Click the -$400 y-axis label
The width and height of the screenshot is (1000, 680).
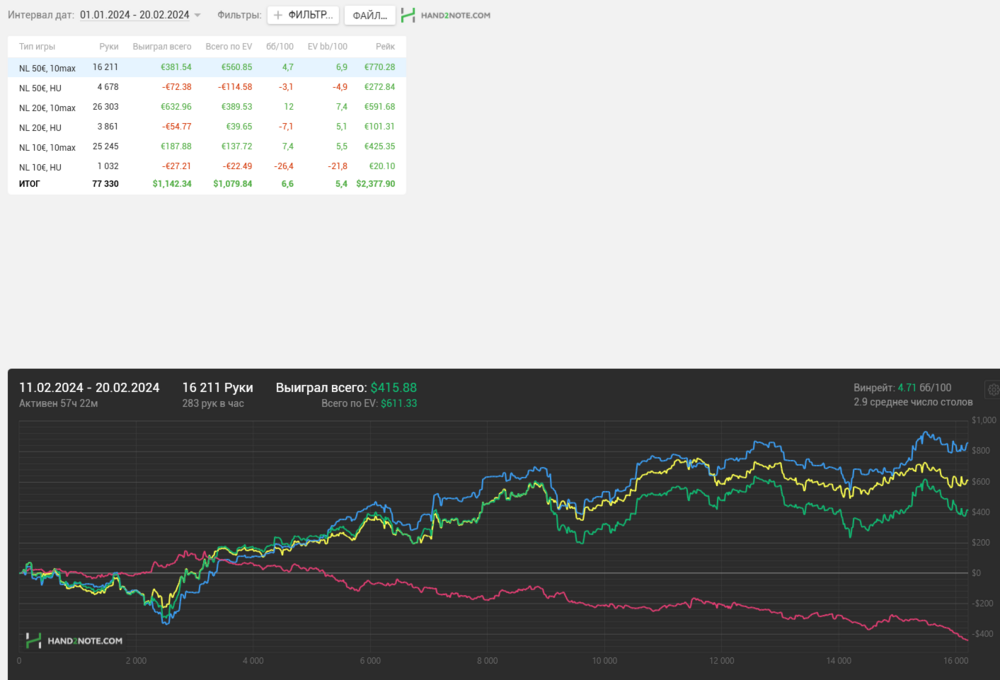[x=983, y=634]
